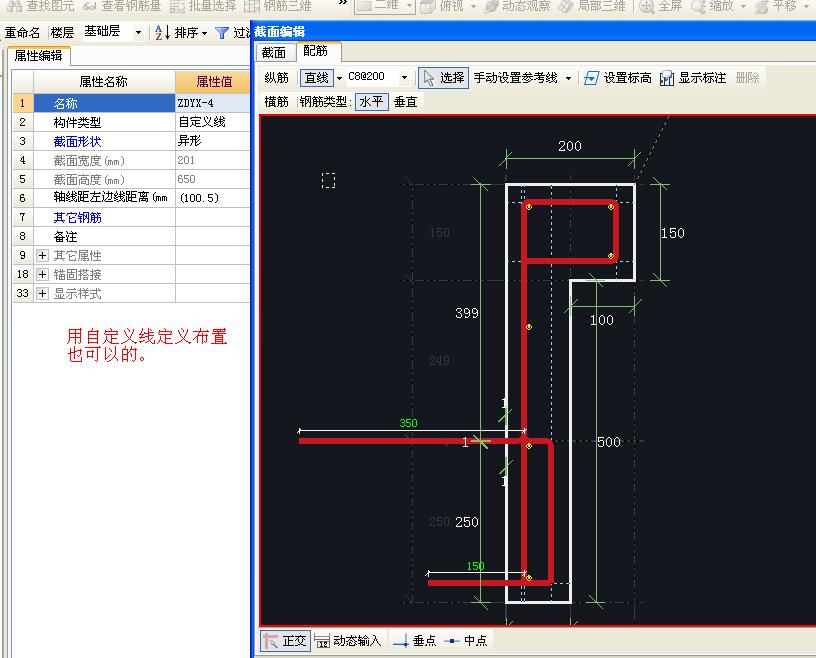This screenshot has width=816, height=658.
Task: Click the 横筋 label
Action: [276, 102]
